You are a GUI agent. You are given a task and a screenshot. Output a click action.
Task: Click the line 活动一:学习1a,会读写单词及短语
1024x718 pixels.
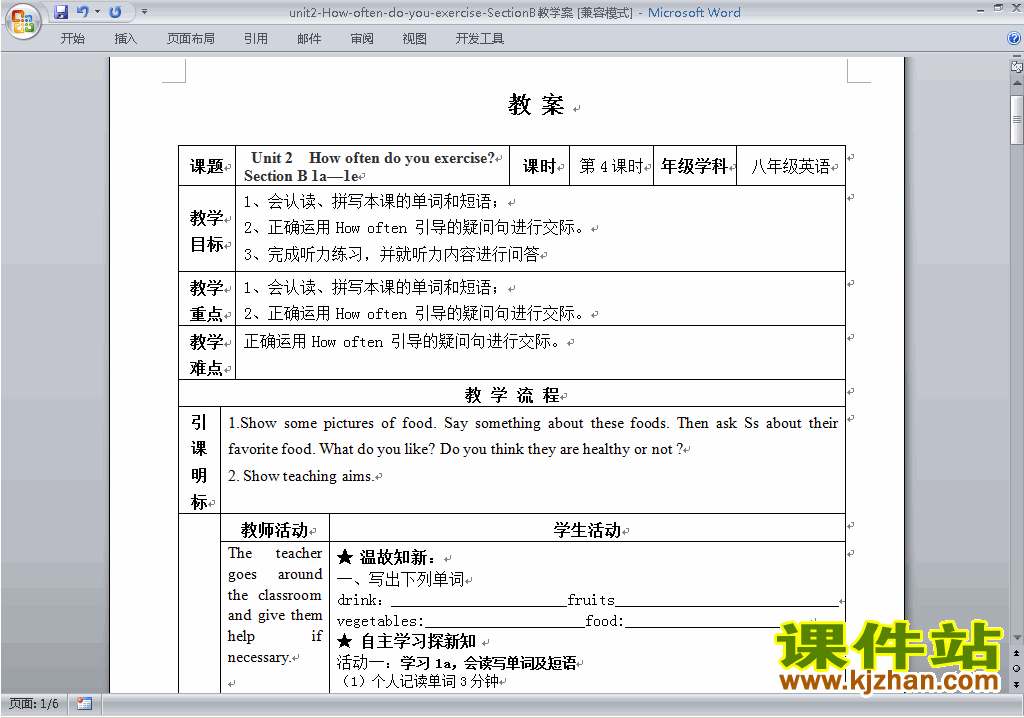456,663
